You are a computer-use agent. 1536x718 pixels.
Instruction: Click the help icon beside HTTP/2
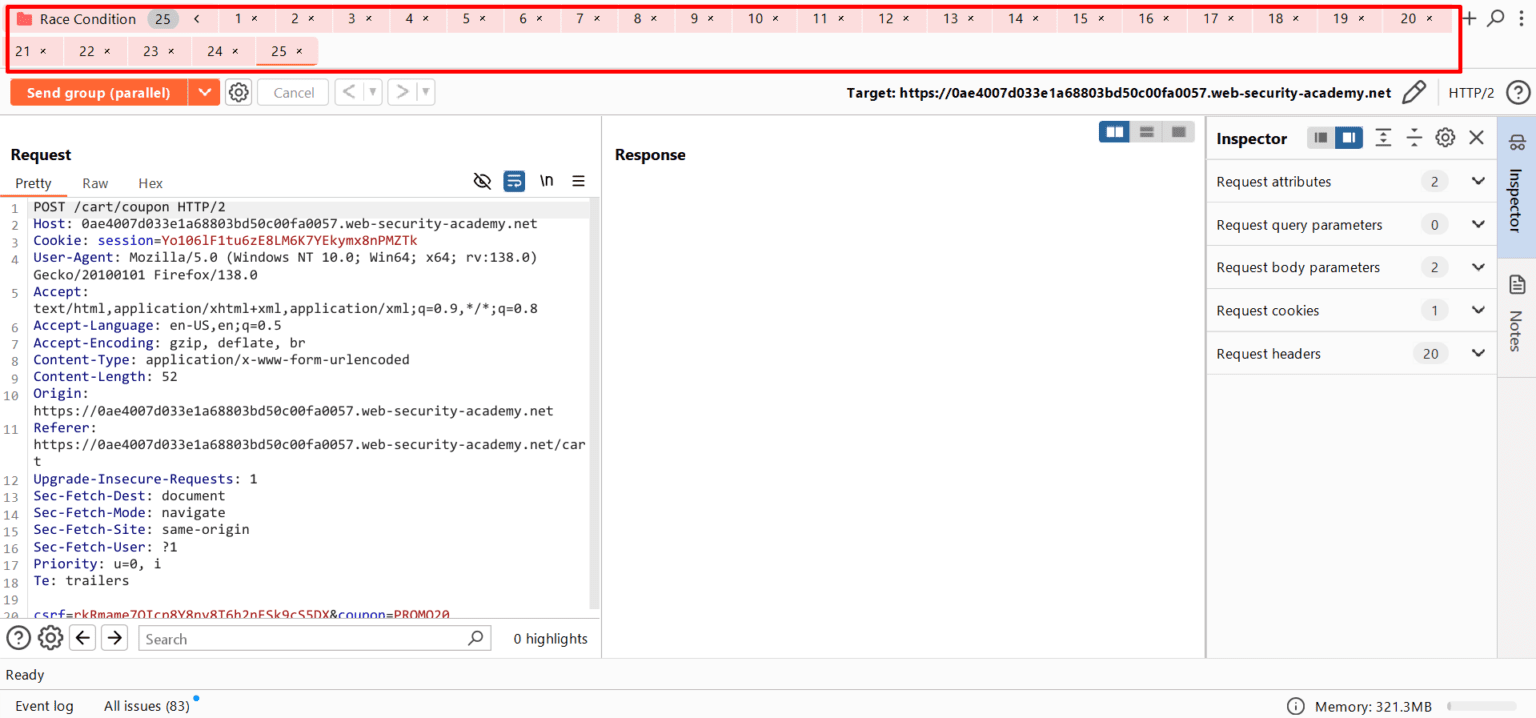(x=1518, y=93)
